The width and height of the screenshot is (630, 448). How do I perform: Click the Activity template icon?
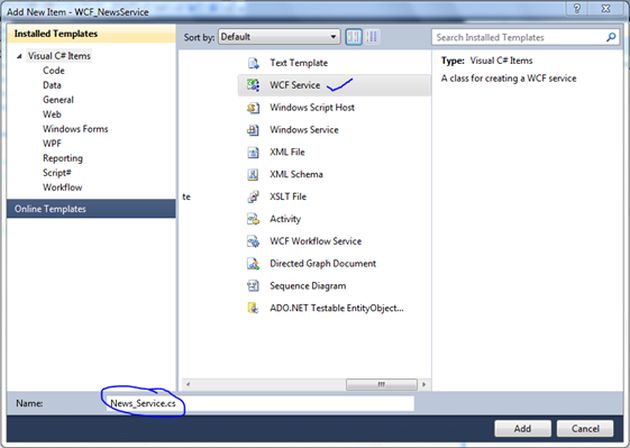(253, 219)
